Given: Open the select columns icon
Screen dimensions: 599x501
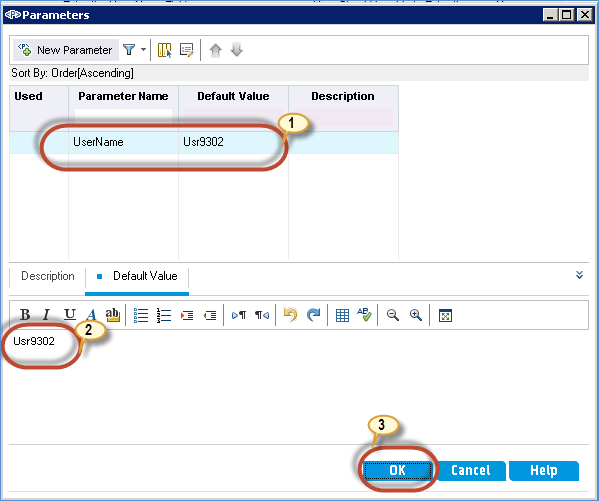Looking at the screenshot, I should [x=165, y=50].
